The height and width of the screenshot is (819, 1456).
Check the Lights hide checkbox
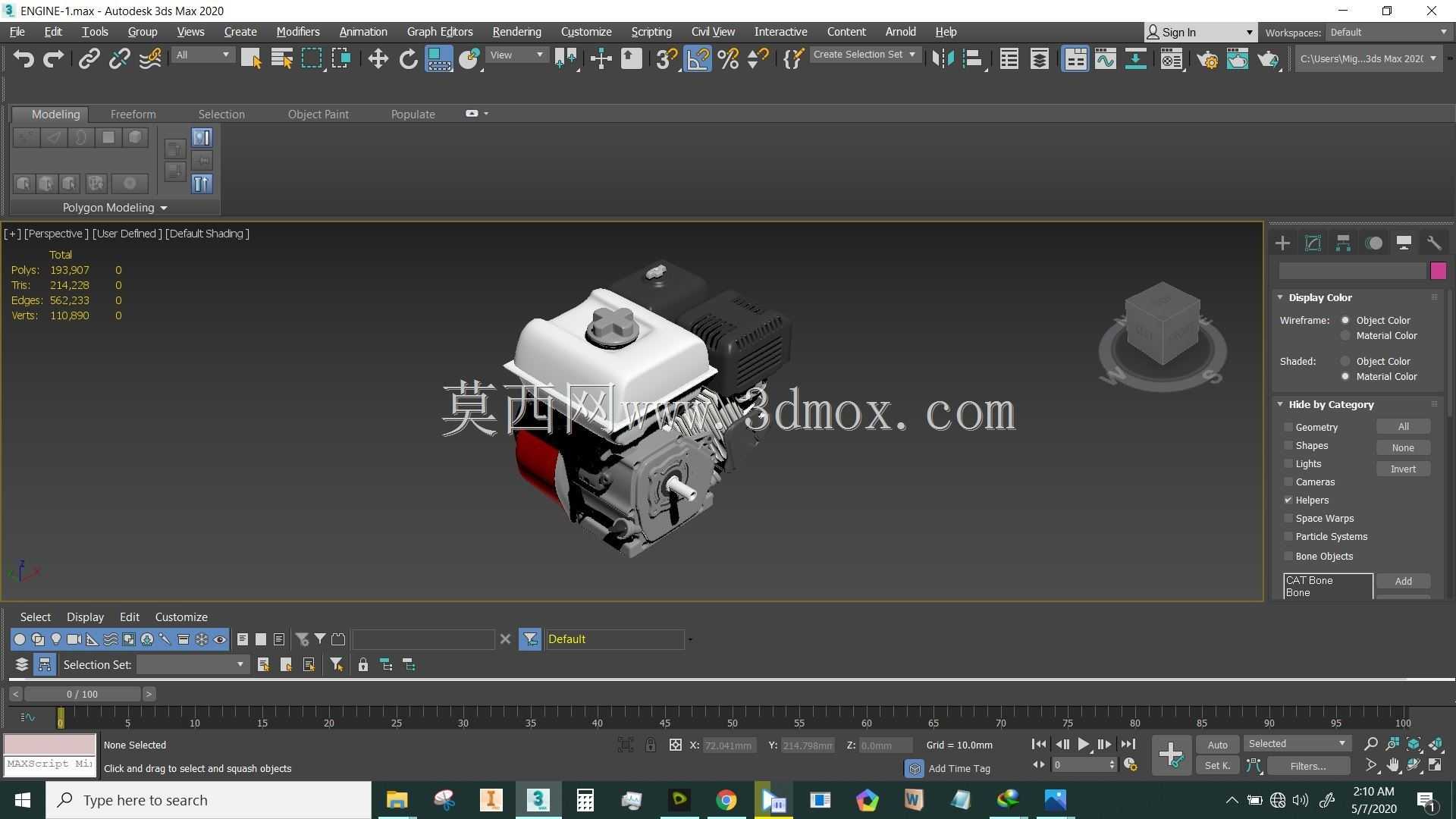pyautogui.click(x=1288, y=463)
